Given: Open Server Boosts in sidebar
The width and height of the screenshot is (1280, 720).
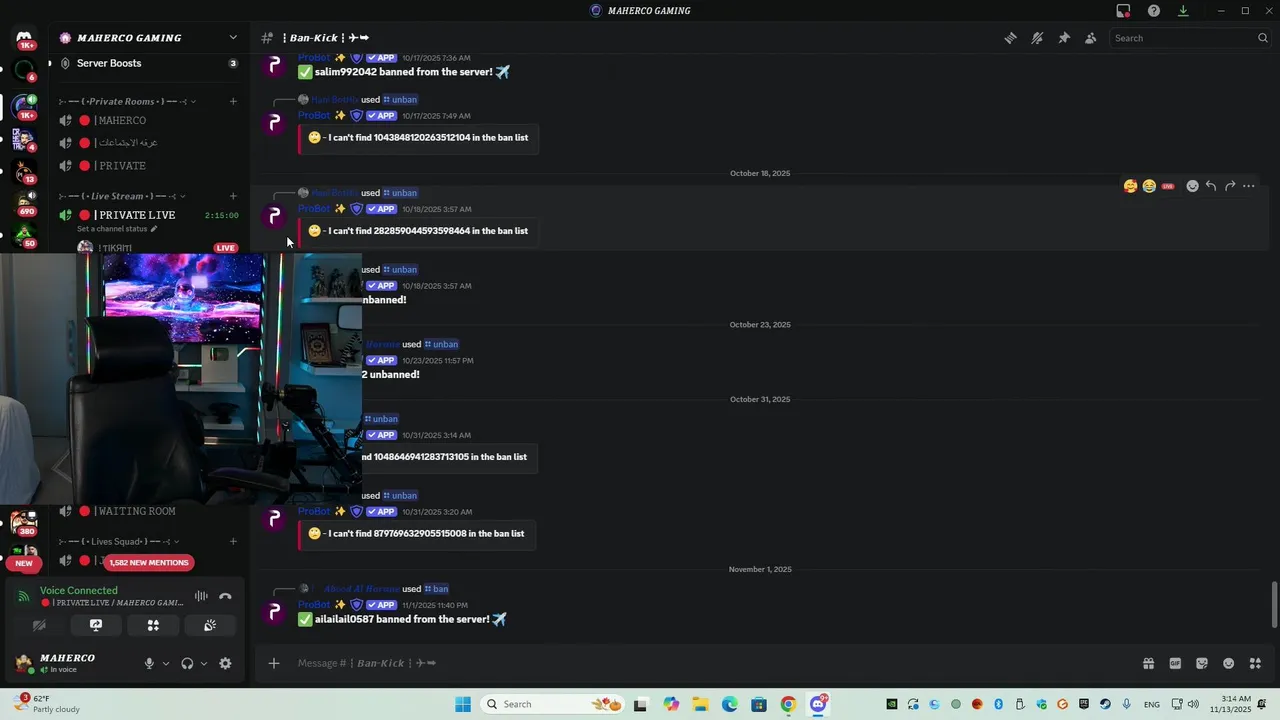Looking at the screenshot, I should pos(148,63).
